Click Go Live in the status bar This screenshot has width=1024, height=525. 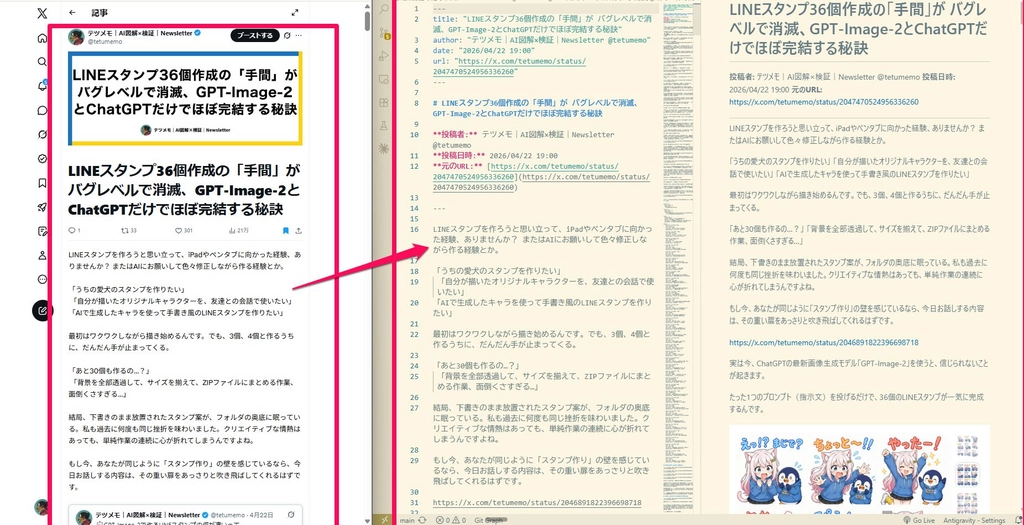pos(922,520)
